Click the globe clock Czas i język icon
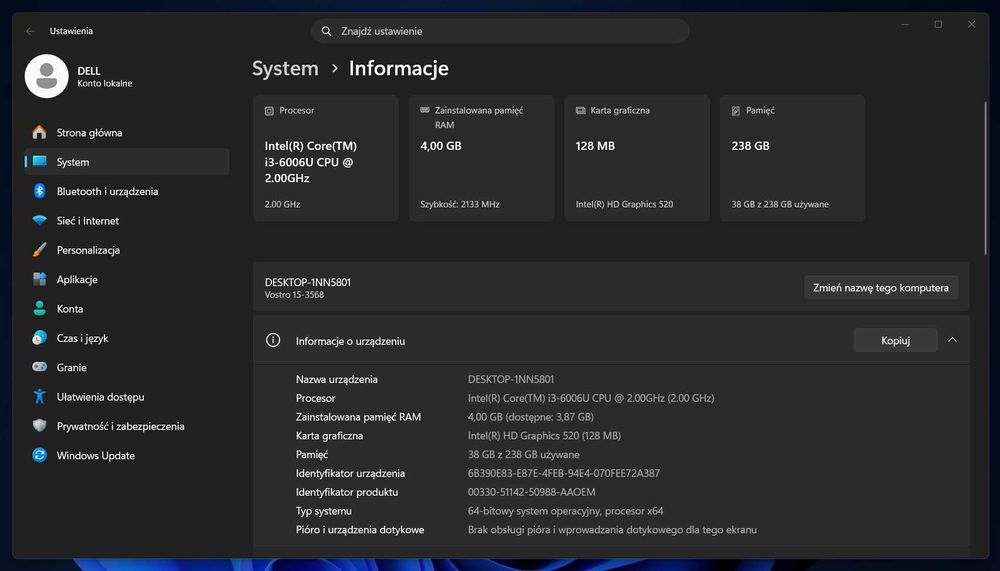The image size is (1000, 571). [x=40, y=337]
